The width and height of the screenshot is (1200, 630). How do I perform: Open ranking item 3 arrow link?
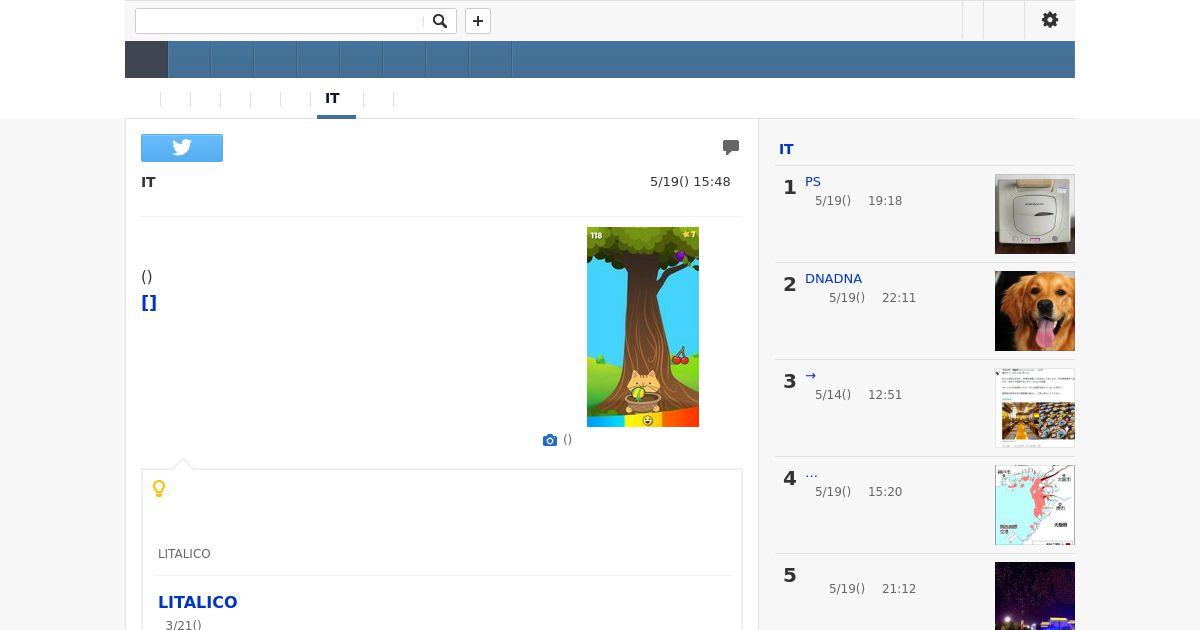coord(811,376)
